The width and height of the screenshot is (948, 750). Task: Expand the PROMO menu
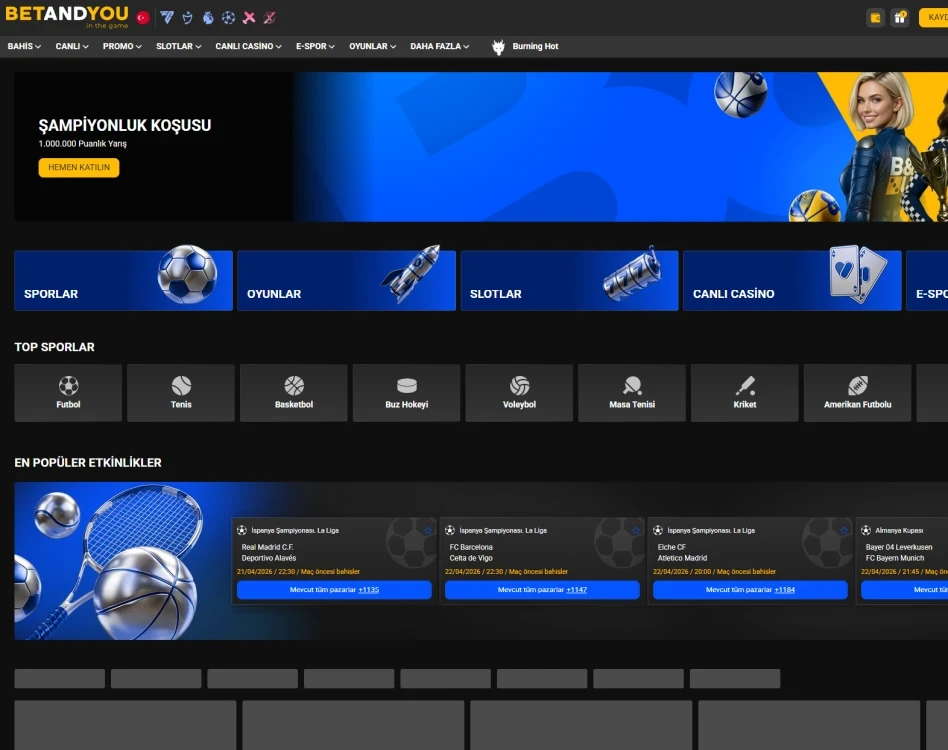122,46
